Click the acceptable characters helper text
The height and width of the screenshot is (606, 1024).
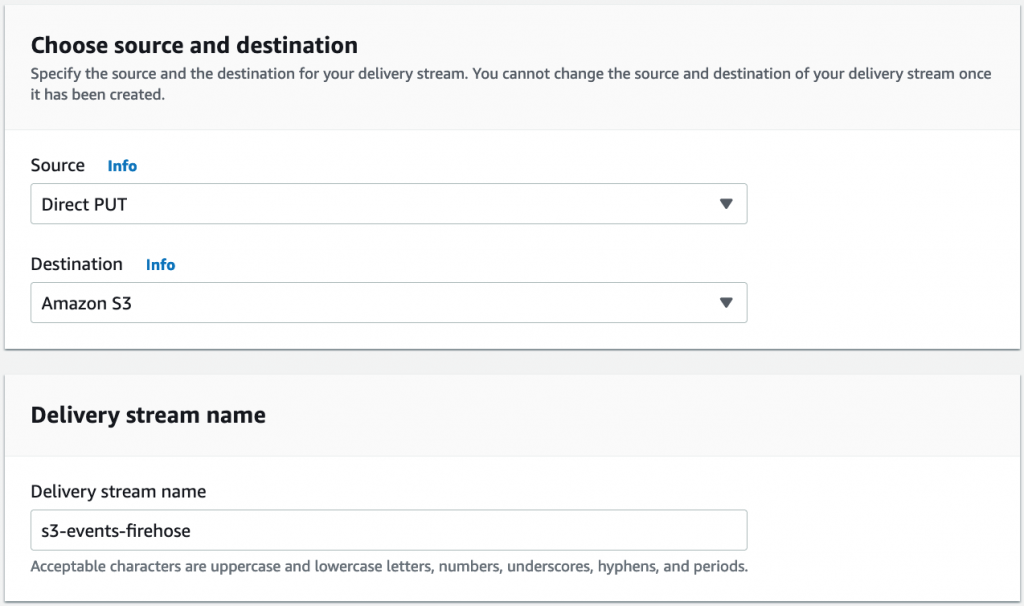(x=387, y=565)
